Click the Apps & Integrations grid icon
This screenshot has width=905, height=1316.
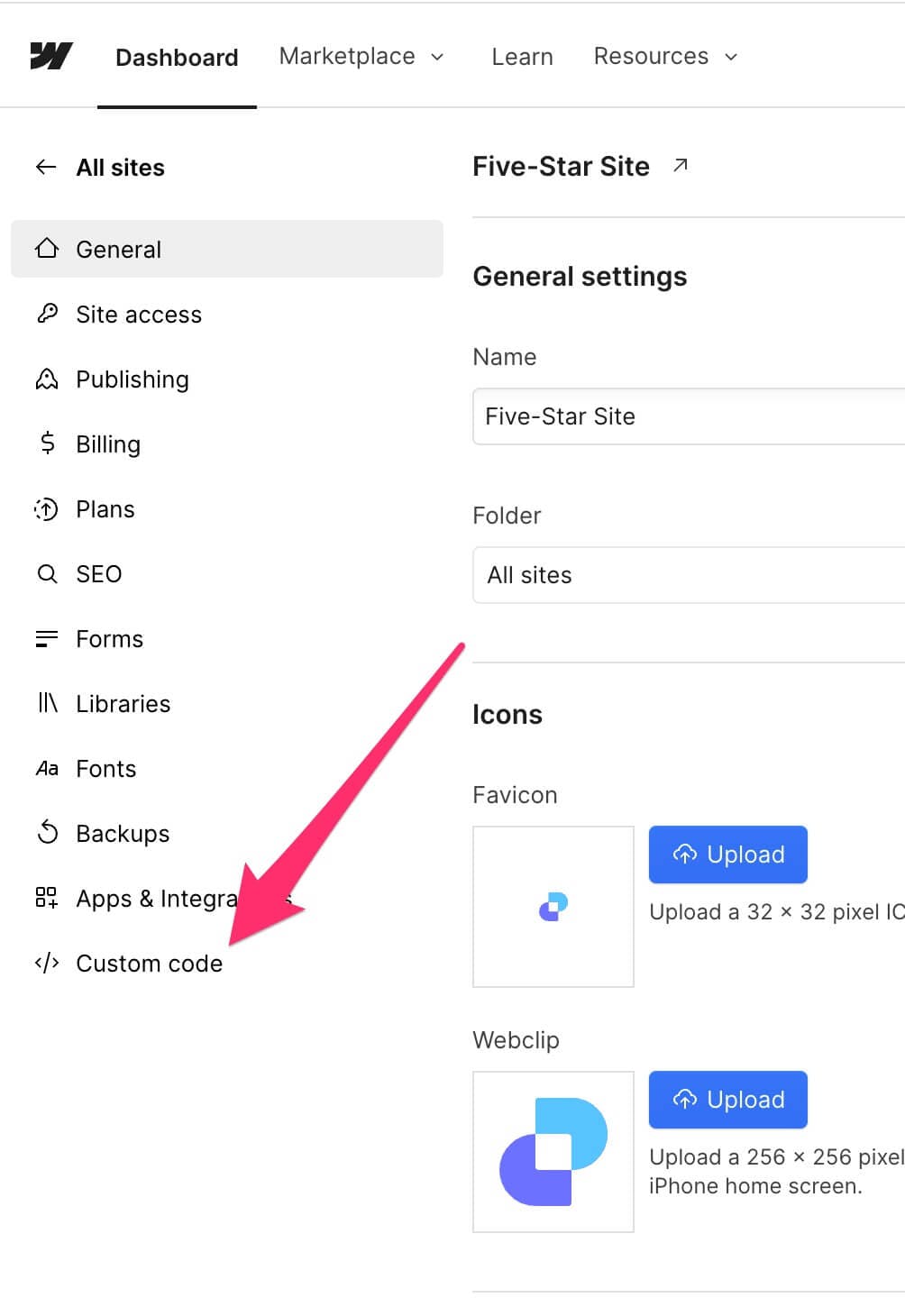click(x=47, y=898)
